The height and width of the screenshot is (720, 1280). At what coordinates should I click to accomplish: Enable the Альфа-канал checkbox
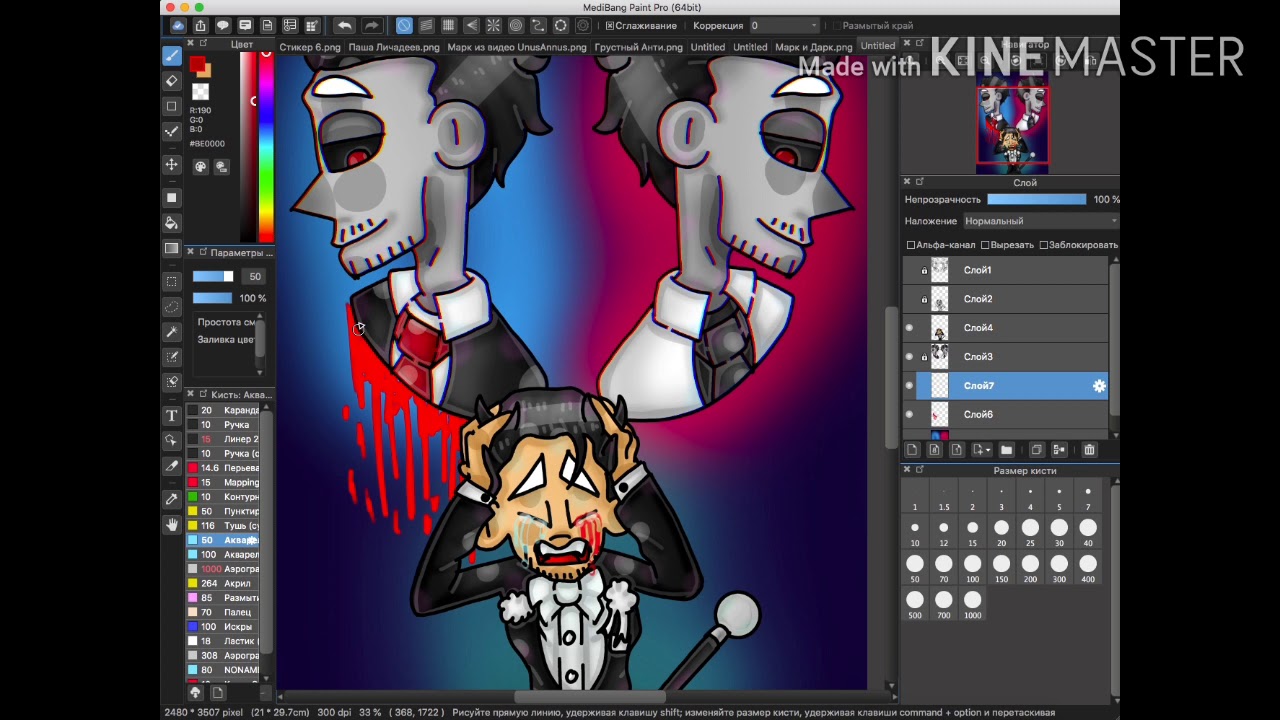click(911, 245)
